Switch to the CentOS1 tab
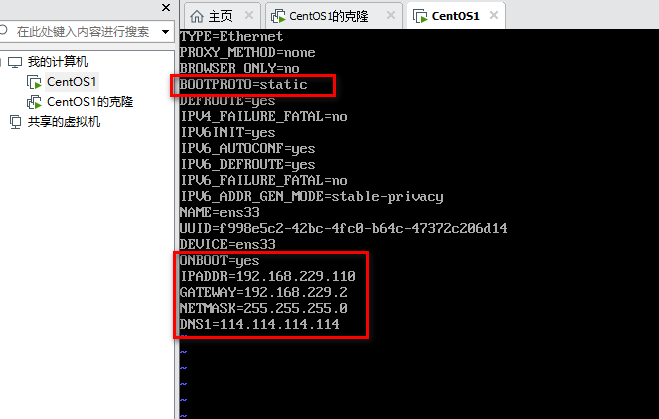 coord(456,16)
